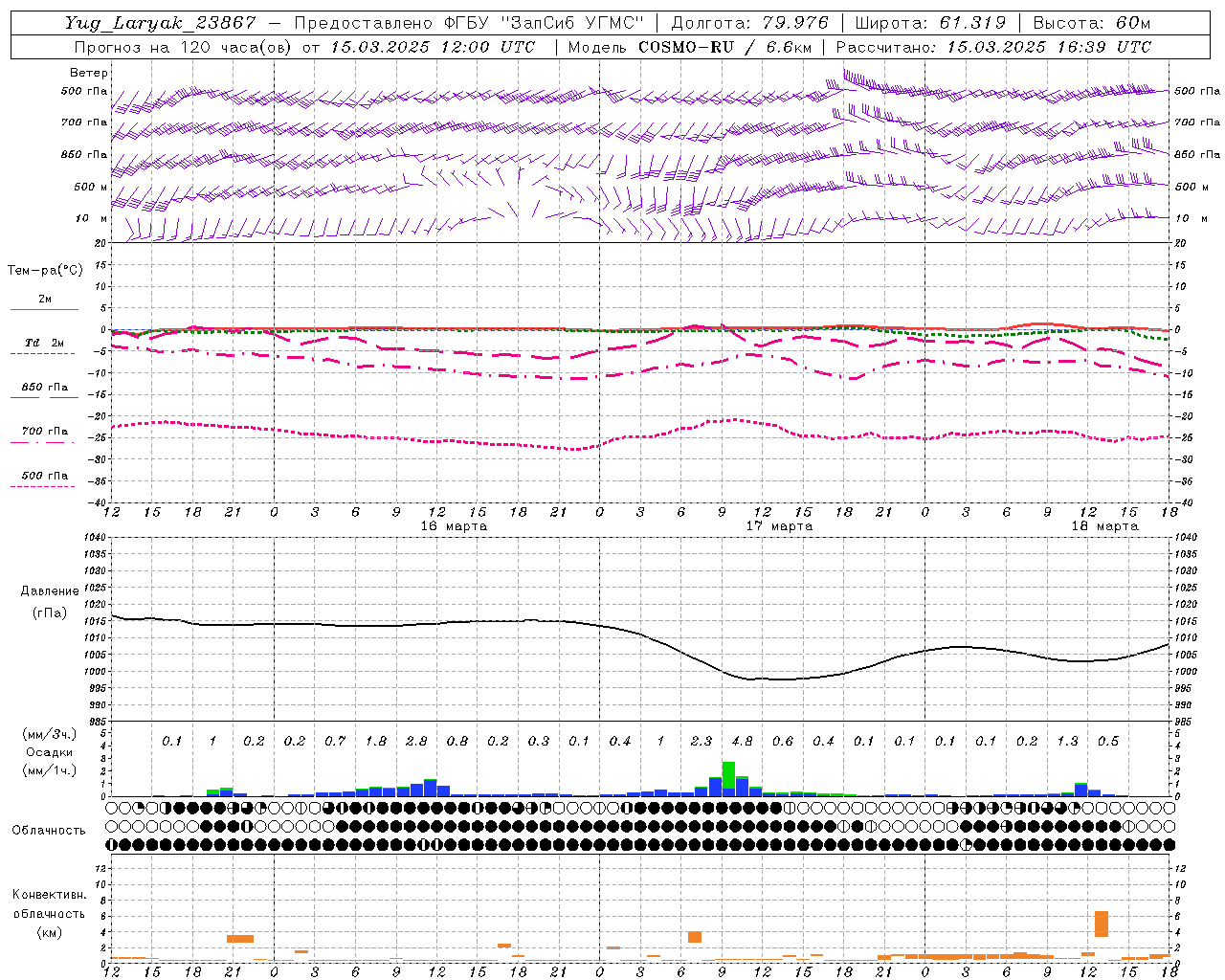This screenshot has height=980, width=1225.
Task: Click the 4.8 three-hour precipitation value
Action: click(x=742, y=741)
